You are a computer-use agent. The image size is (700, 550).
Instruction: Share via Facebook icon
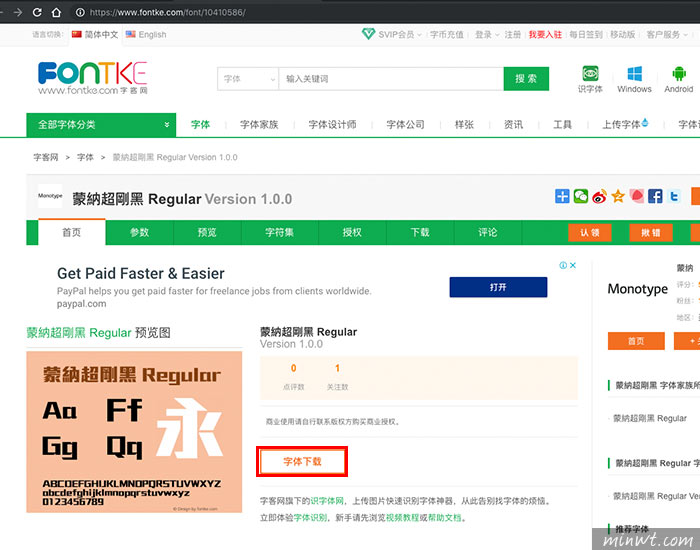(655, 196)
